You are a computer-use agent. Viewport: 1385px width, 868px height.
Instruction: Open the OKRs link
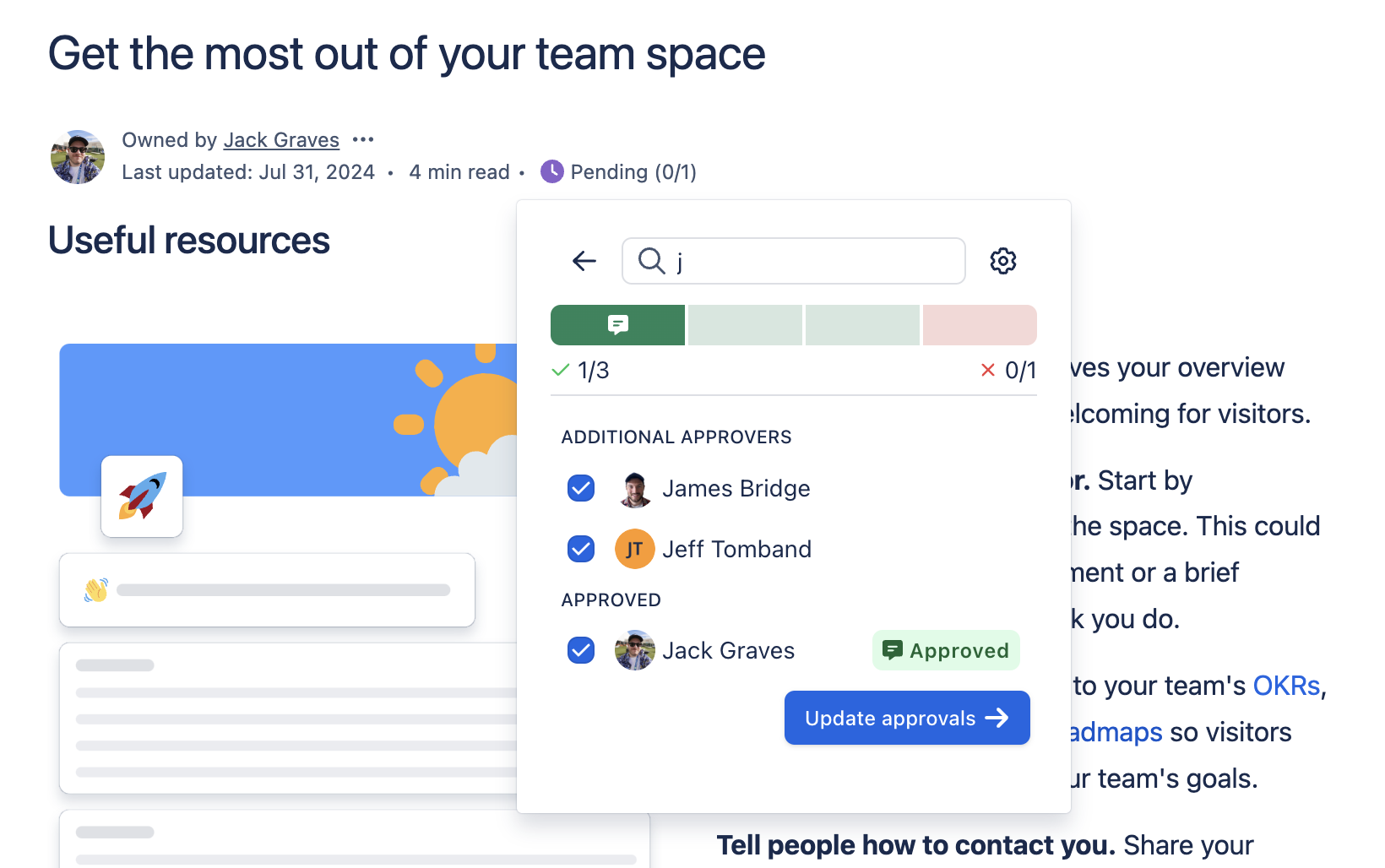(1286, 686)
